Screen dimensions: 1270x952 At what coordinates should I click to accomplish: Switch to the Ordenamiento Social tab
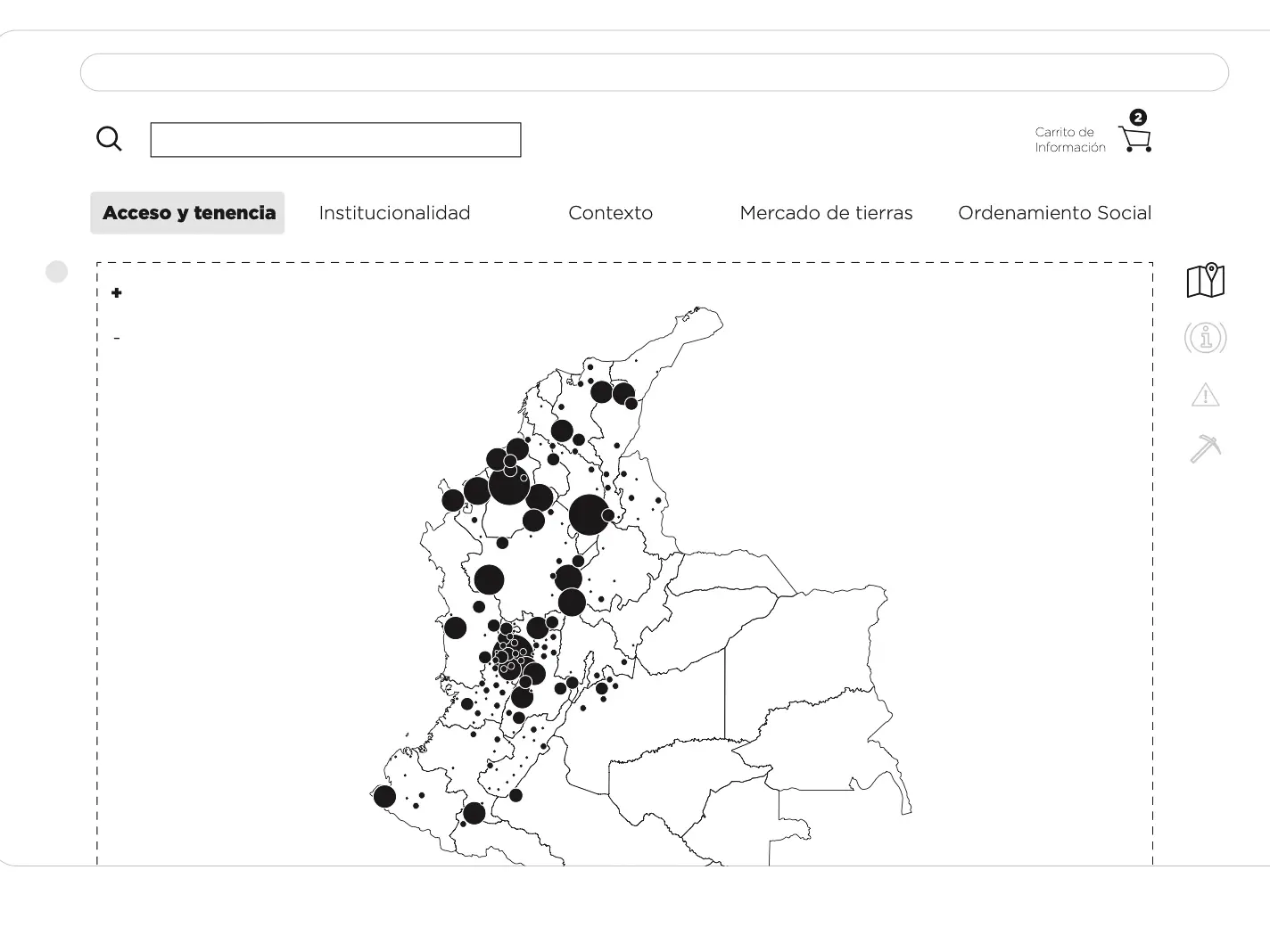pos(1054,213)
